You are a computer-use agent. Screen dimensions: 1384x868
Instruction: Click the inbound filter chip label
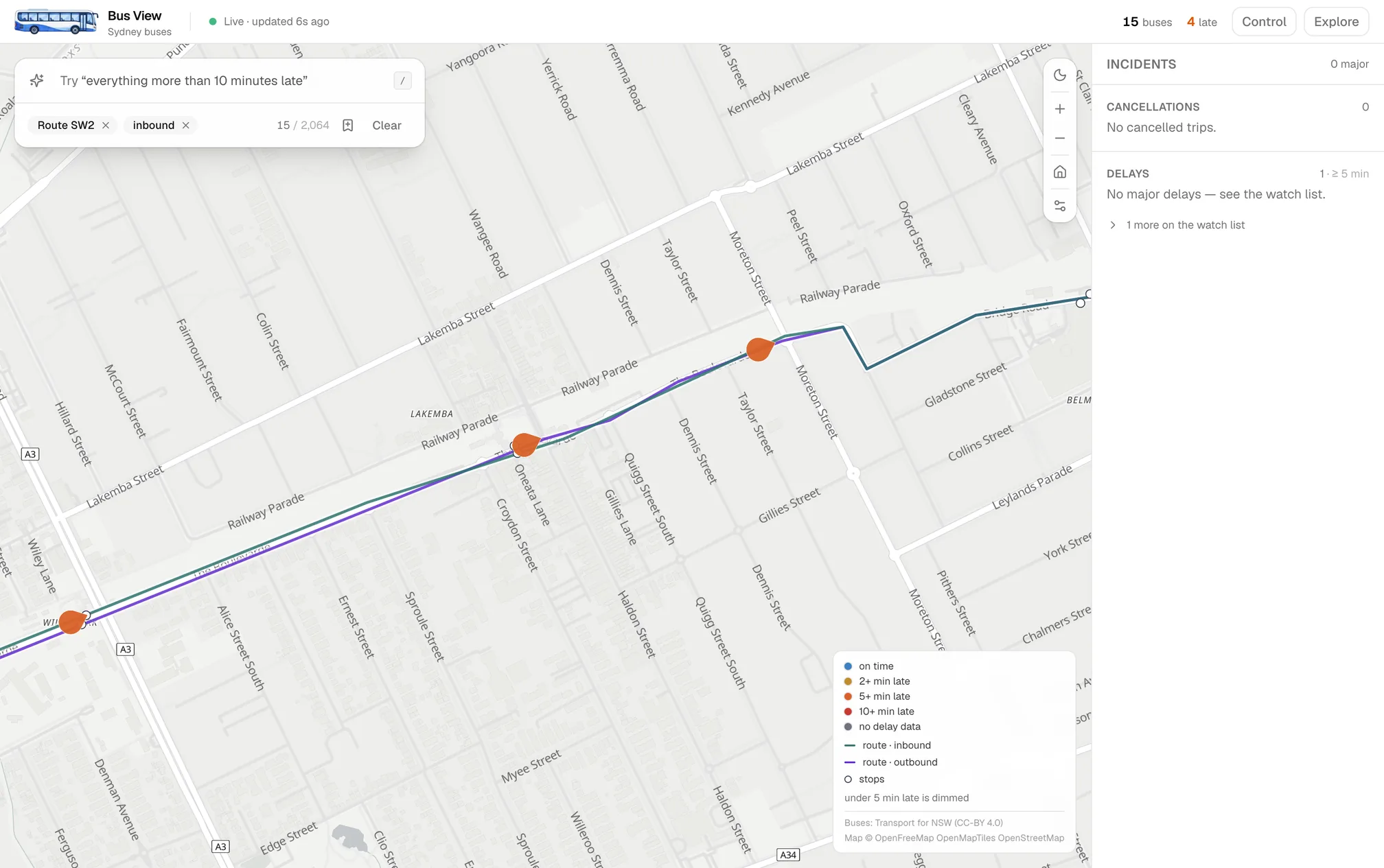pos(154,126)
